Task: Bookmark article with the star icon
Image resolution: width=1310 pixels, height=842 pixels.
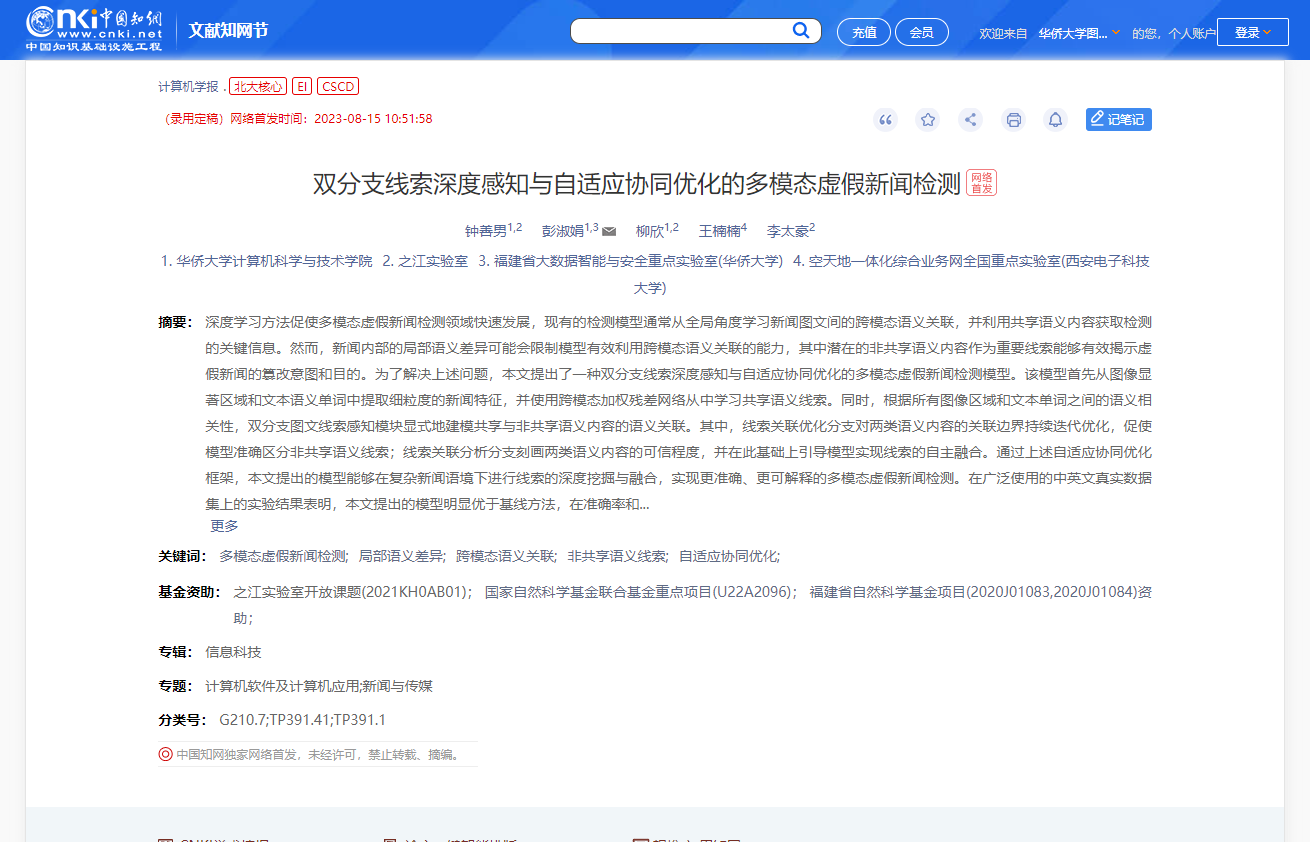Action: pos(928,120)
